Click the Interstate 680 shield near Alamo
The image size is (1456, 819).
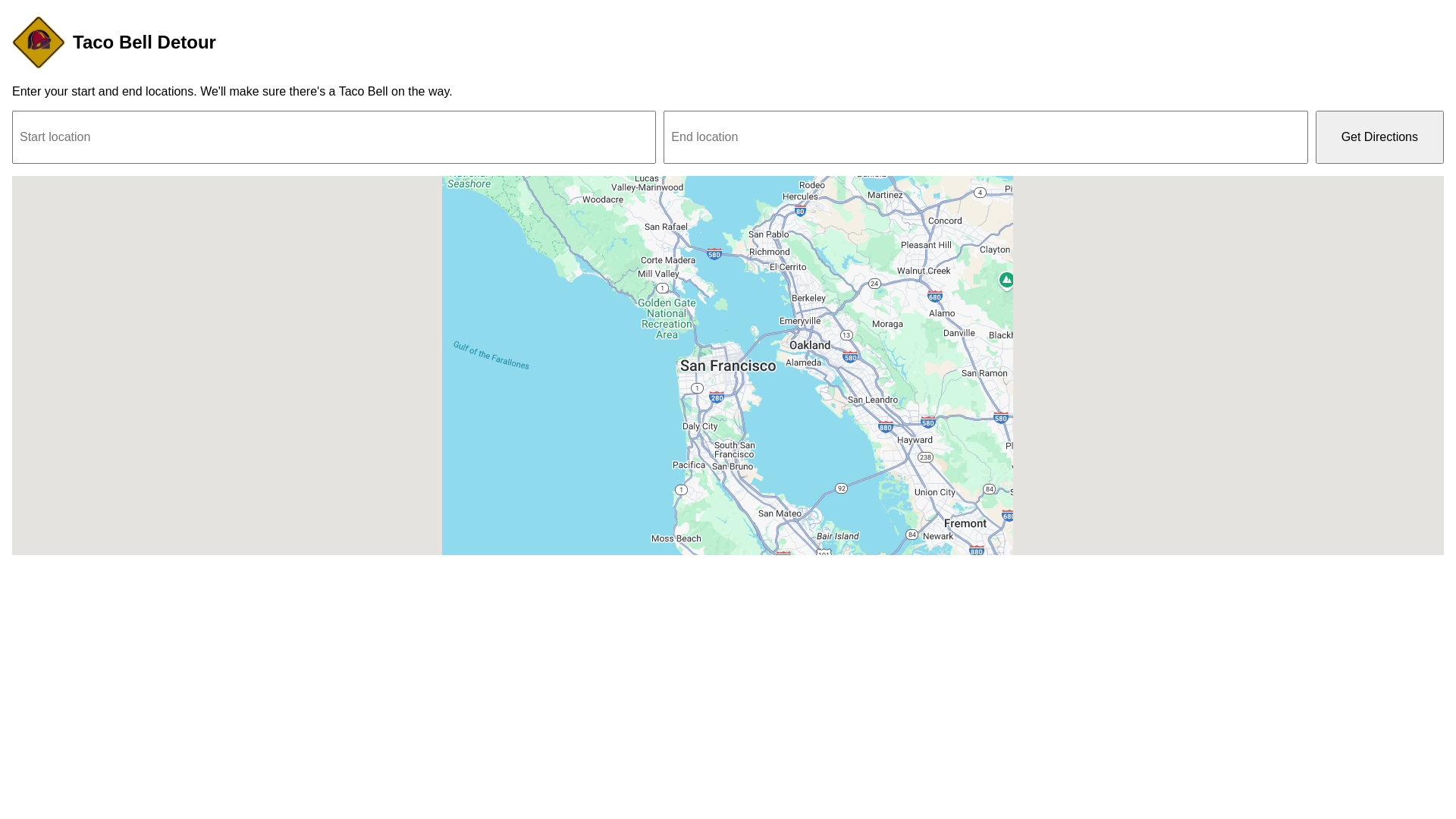point(935,296)
